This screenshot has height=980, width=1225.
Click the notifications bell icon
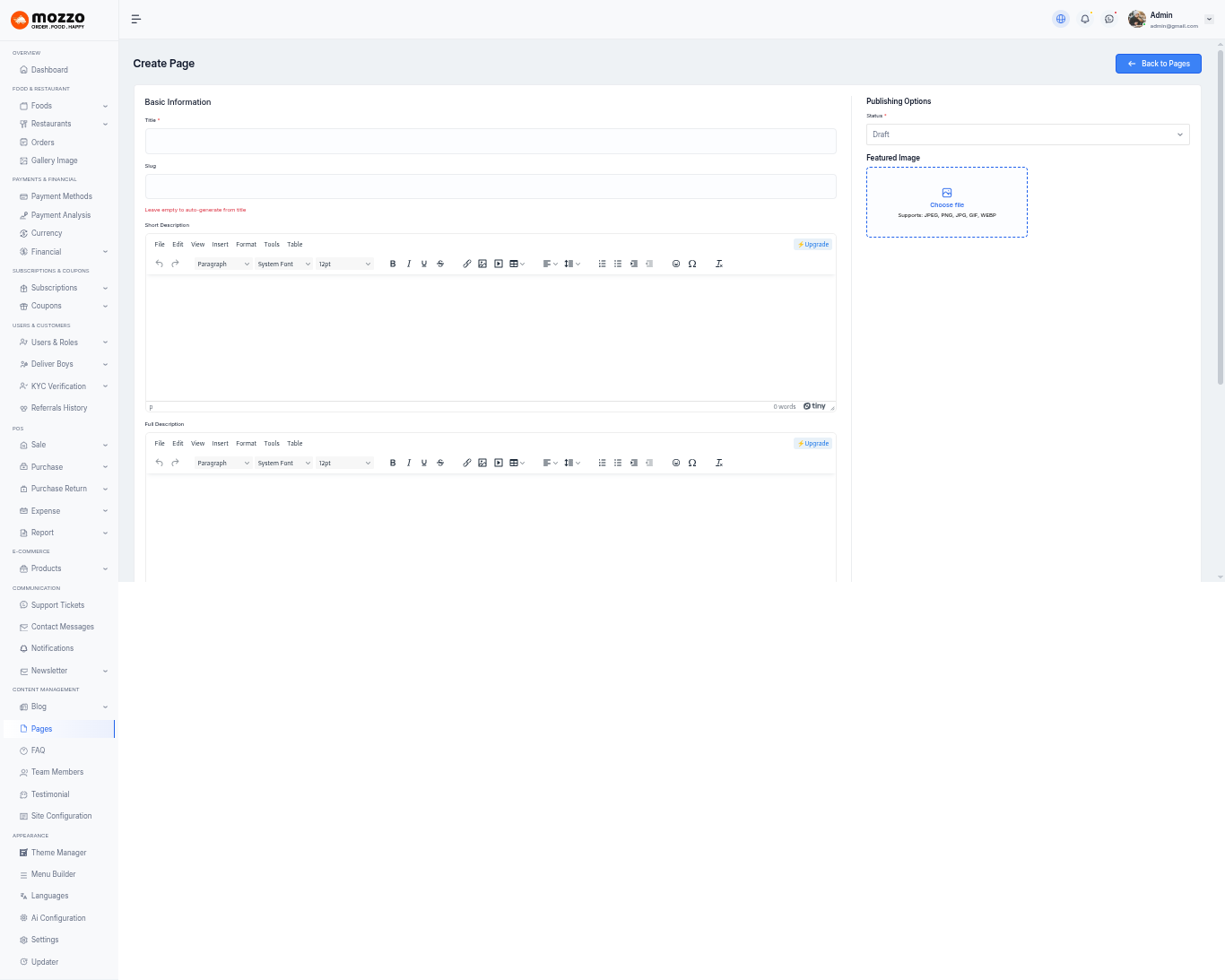click(1085, 19)
